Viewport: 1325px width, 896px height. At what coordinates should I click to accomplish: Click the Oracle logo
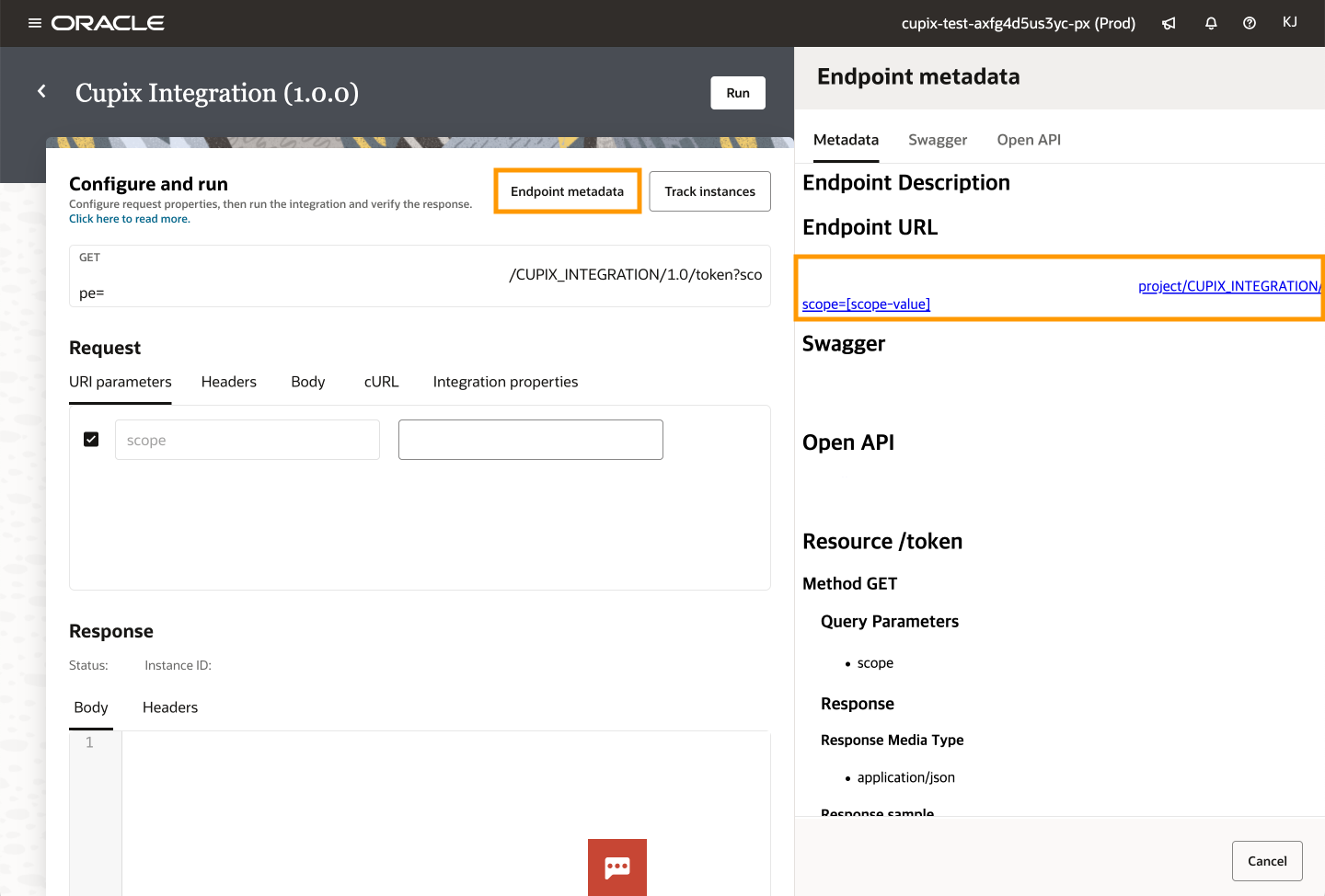[108, 23]
